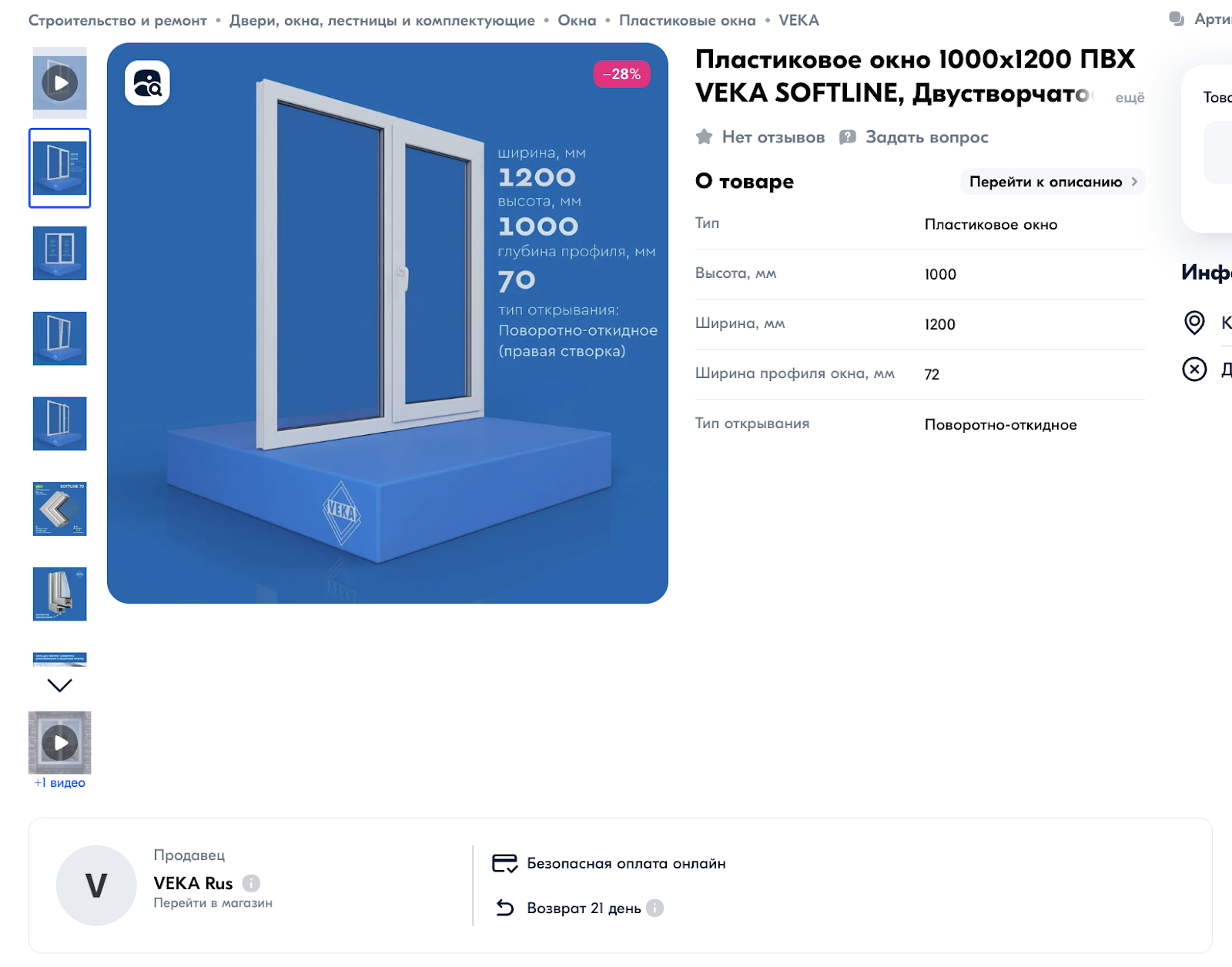Click the secure payment card icon
This screenshot has height=967, width=1232.
[x=505, y=863]
